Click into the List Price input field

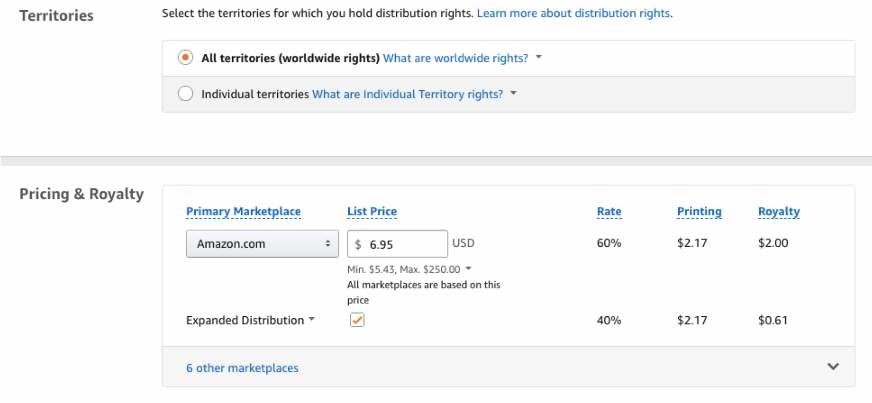click(405, 244)
